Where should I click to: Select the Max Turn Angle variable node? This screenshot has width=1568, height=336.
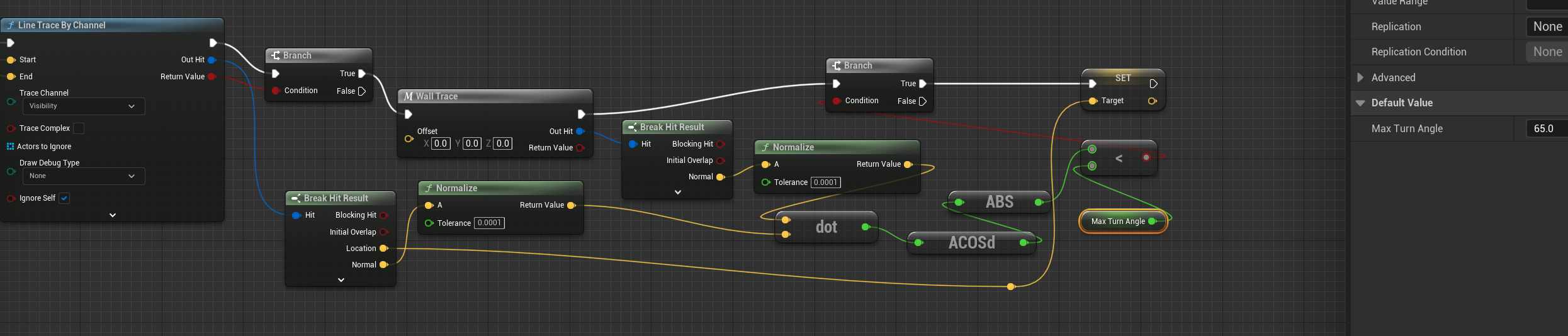1123,221
